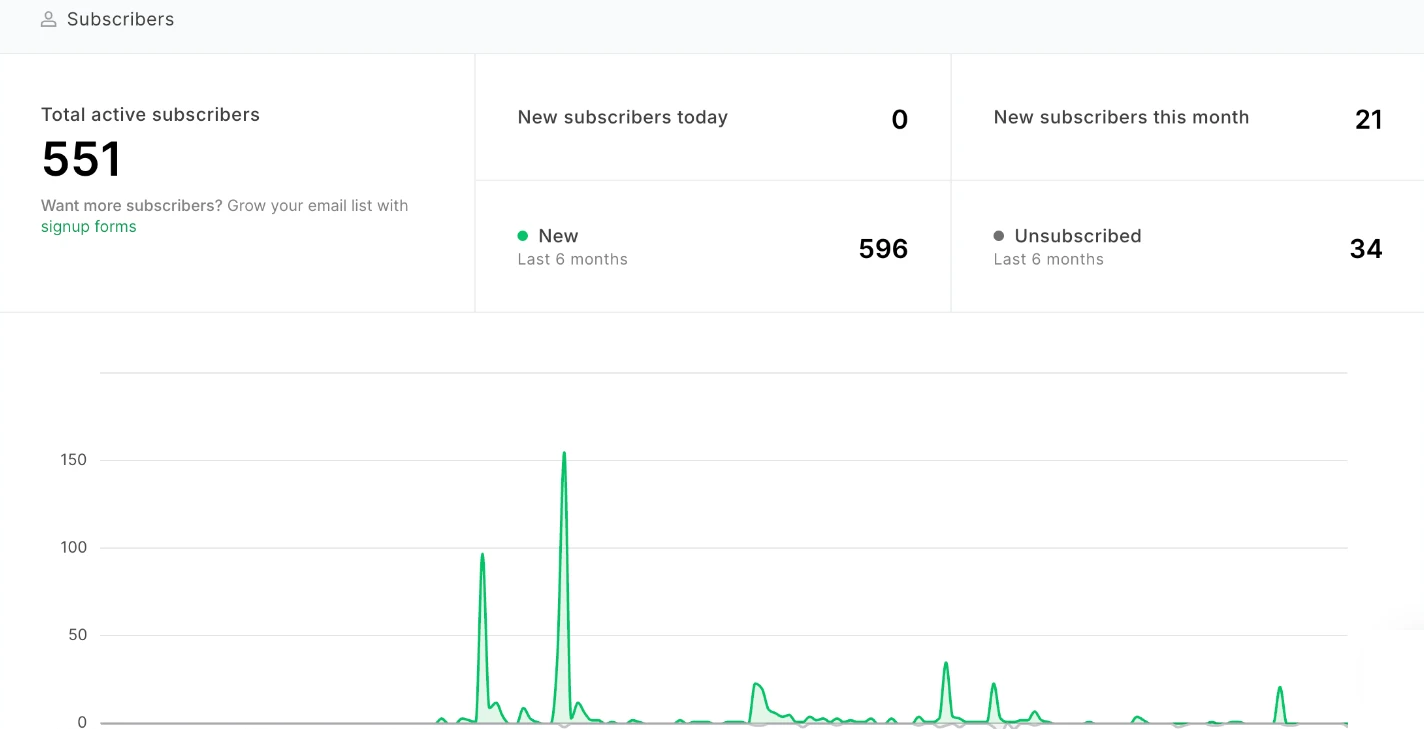Click the New legend label
The image size is (1424, 729).
pos(558,236)
